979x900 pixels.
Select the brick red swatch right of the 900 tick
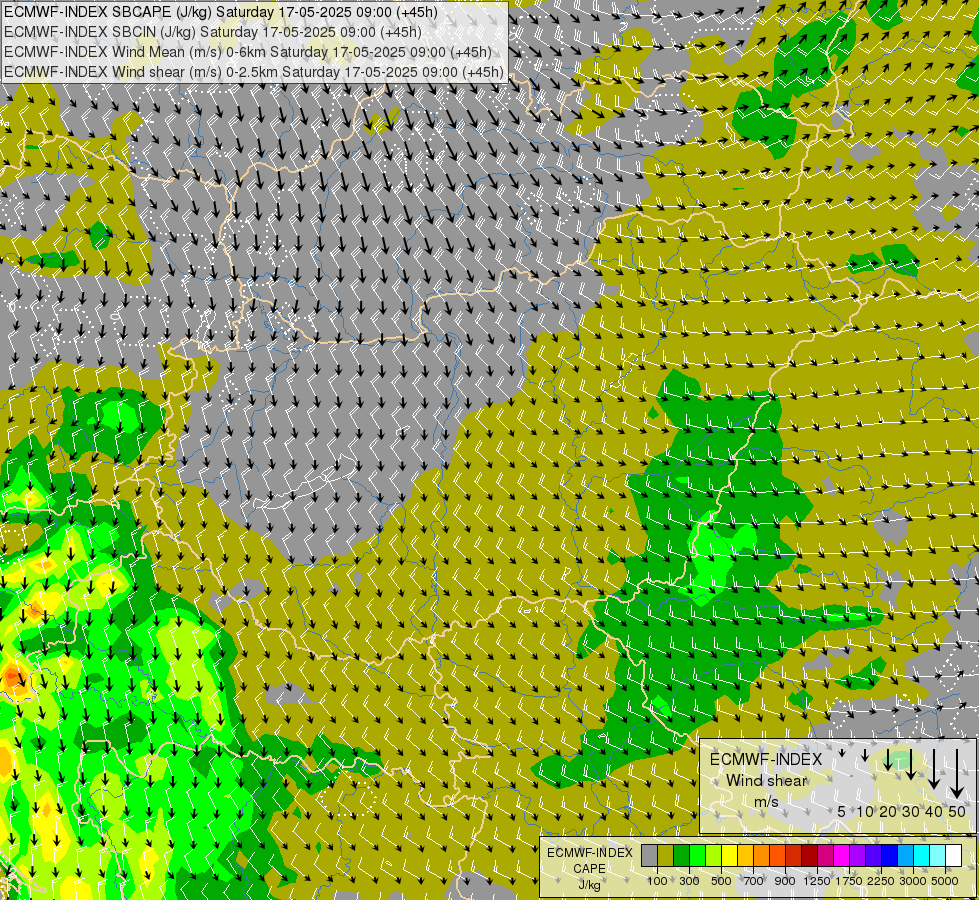pos(794,856)
